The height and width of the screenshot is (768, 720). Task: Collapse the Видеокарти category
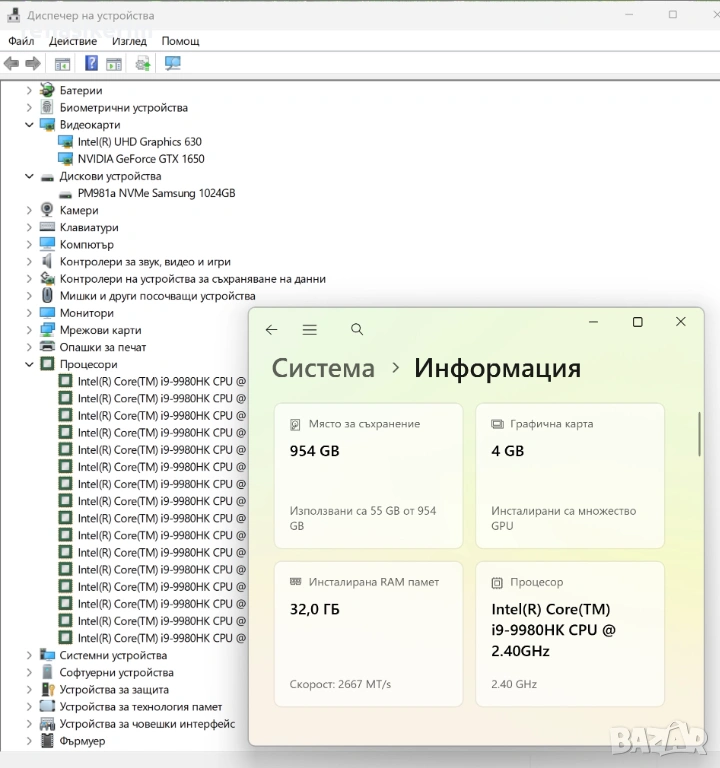coord(29,125)
